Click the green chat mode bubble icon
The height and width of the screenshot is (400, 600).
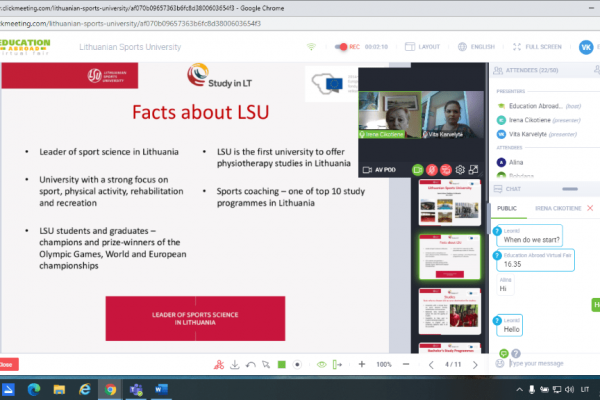pyautogui.click(x=504, y=353)
